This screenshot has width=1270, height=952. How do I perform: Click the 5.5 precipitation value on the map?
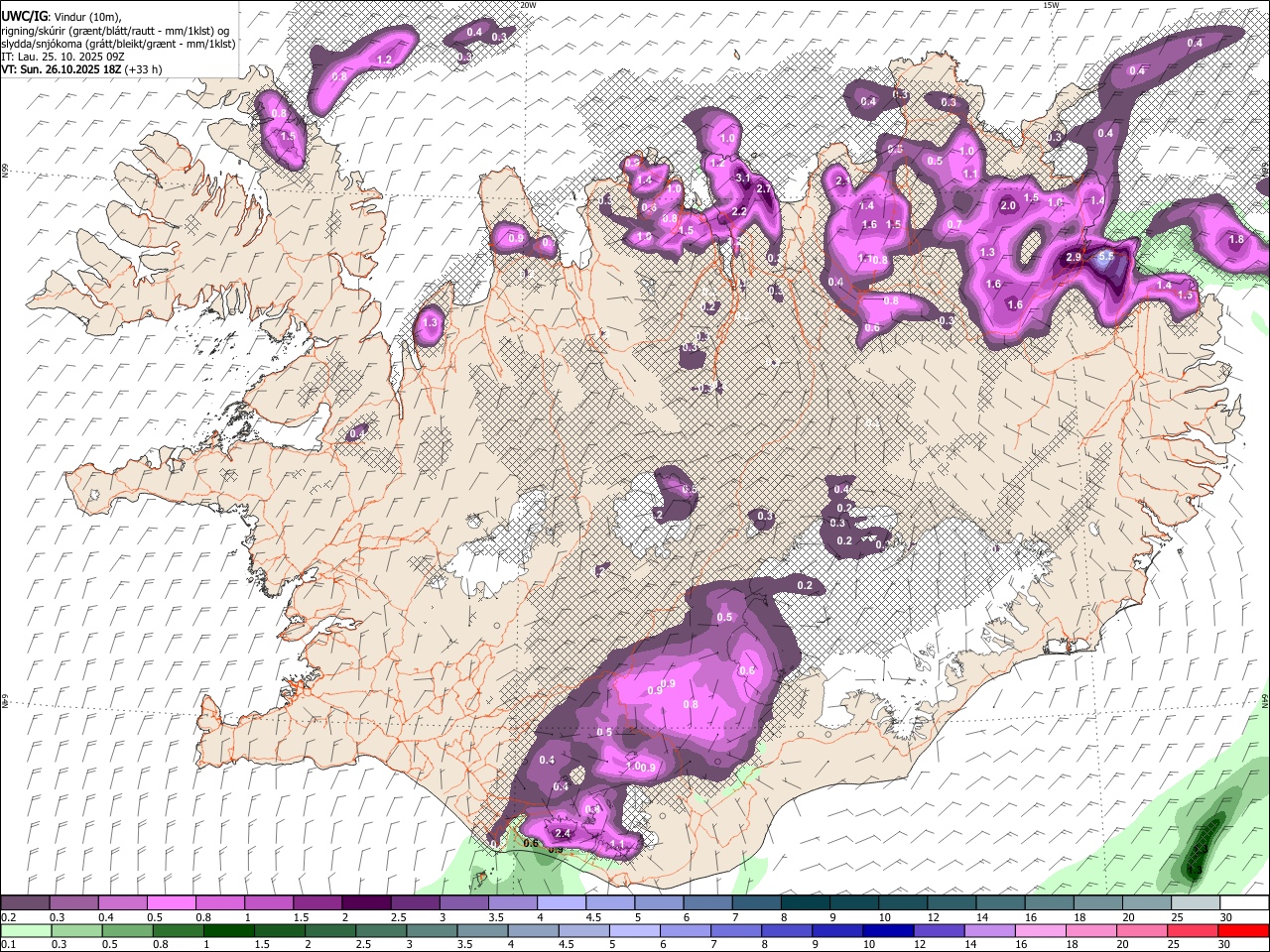pos(1107,256)
